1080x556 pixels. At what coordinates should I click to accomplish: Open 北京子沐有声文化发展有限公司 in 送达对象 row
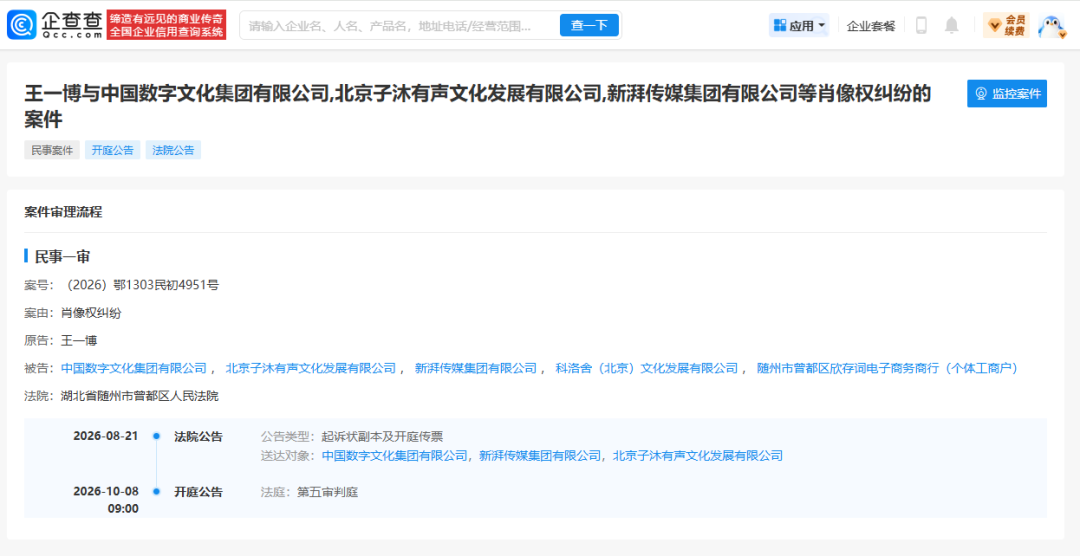pyautogui.click(x=698, y=455)
